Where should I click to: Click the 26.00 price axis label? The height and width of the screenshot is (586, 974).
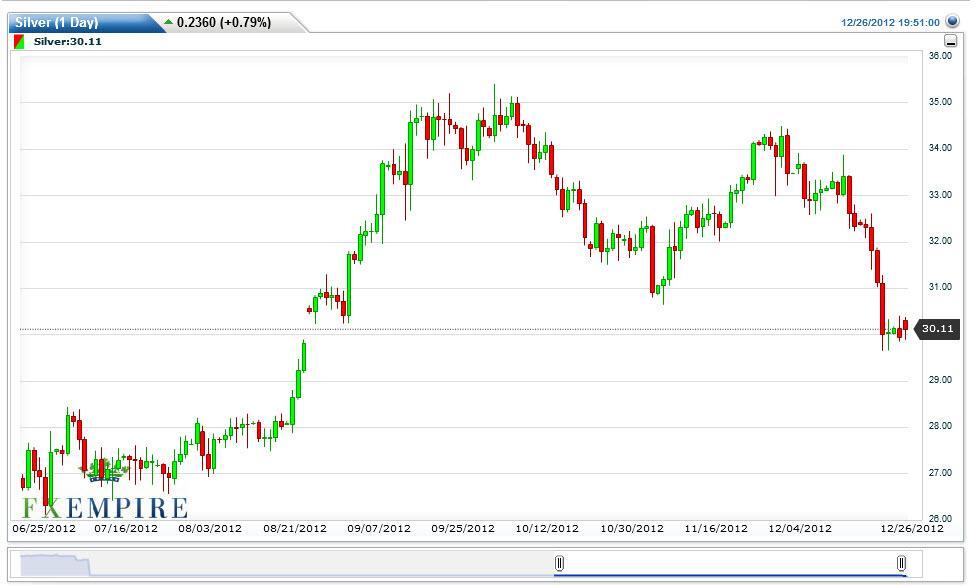pyautogui.click(x=939, y=518)
